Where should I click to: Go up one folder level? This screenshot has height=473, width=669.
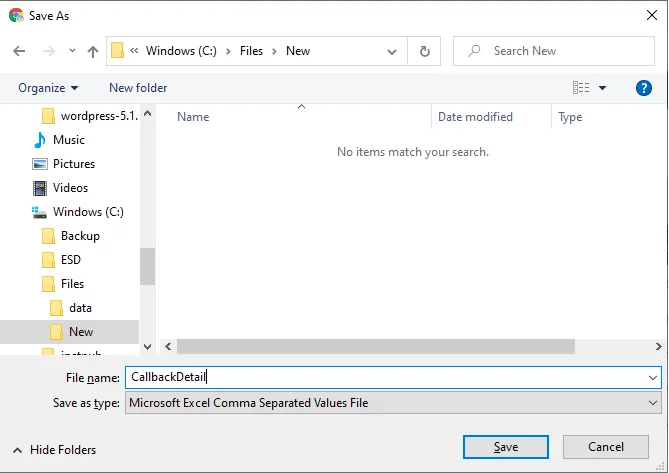(x=93, y=52)
